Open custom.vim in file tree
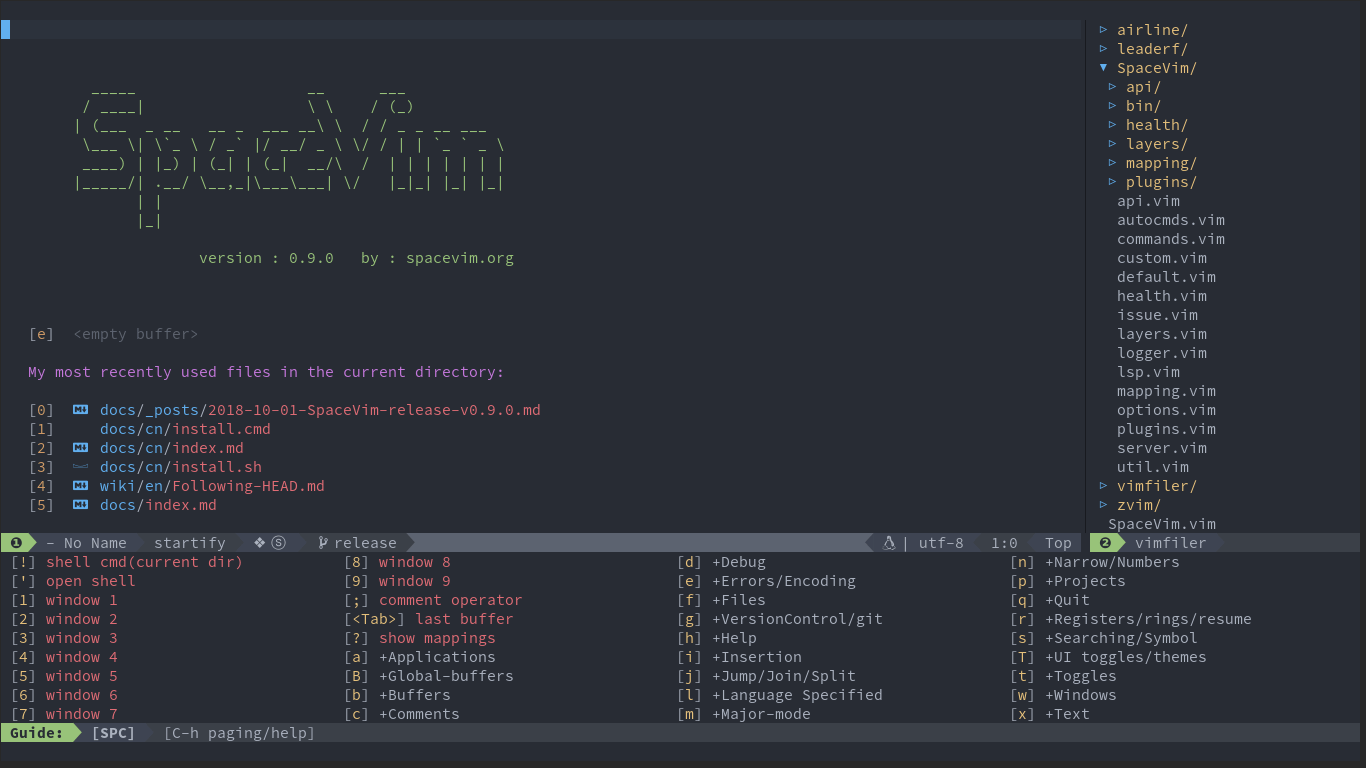This screenshot has height=768, width=1366. (1162, 258)
